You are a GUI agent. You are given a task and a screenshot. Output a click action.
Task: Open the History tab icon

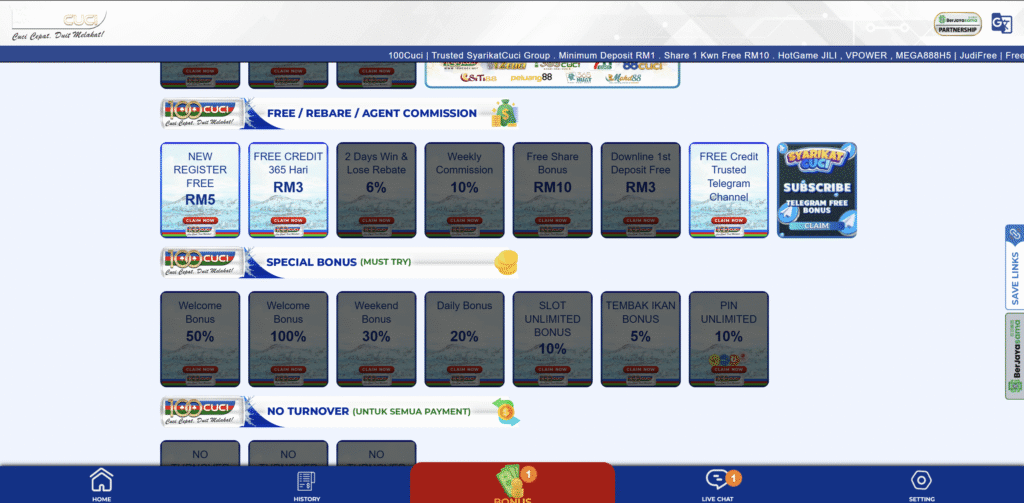pyautogui.click(x=306, y=481)
